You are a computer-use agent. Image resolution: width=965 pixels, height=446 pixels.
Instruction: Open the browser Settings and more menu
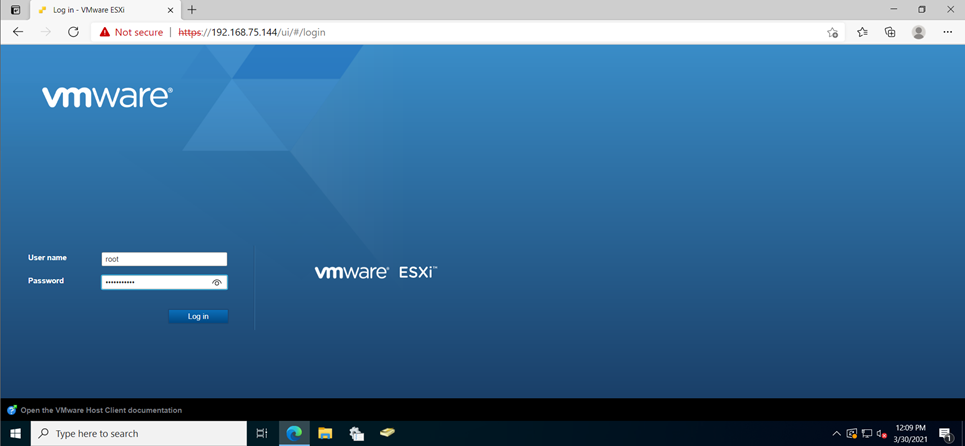click(948, 32)
